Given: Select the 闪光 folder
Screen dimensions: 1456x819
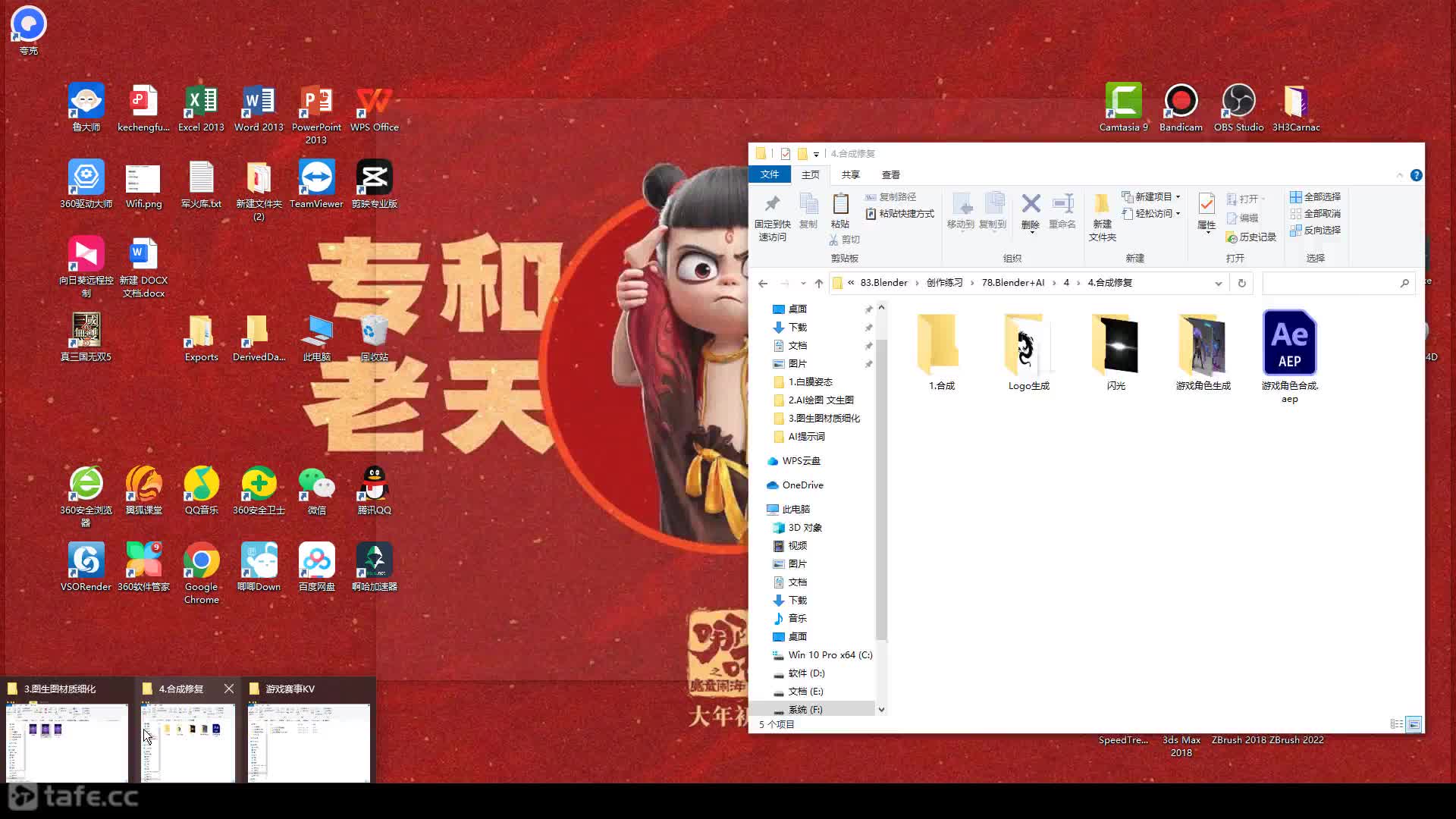Looking at the screenshot, I should 1116,352.
